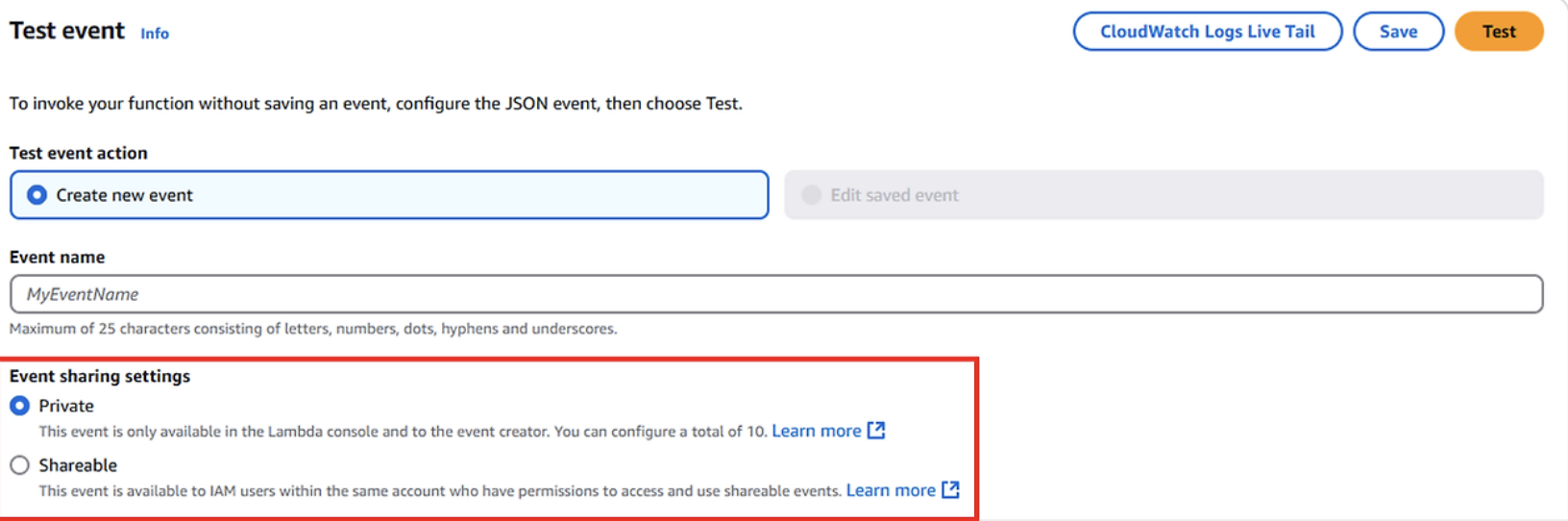Open Learn more link under Shareable

(891, 490)
